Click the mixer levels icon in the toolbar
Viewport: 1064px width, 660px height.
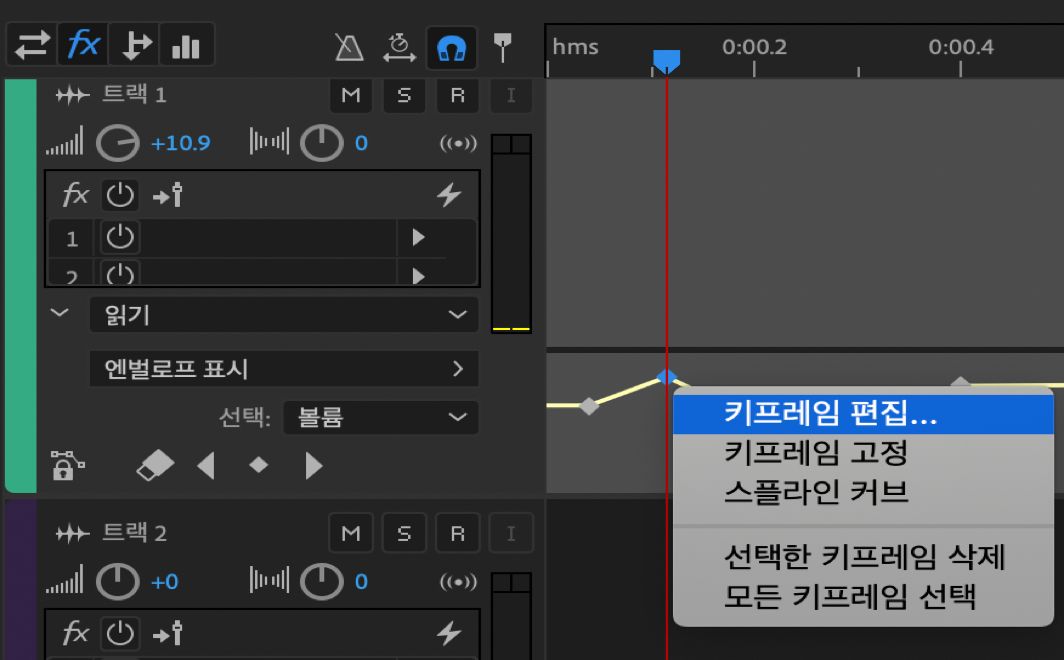[x=187, y=44]
